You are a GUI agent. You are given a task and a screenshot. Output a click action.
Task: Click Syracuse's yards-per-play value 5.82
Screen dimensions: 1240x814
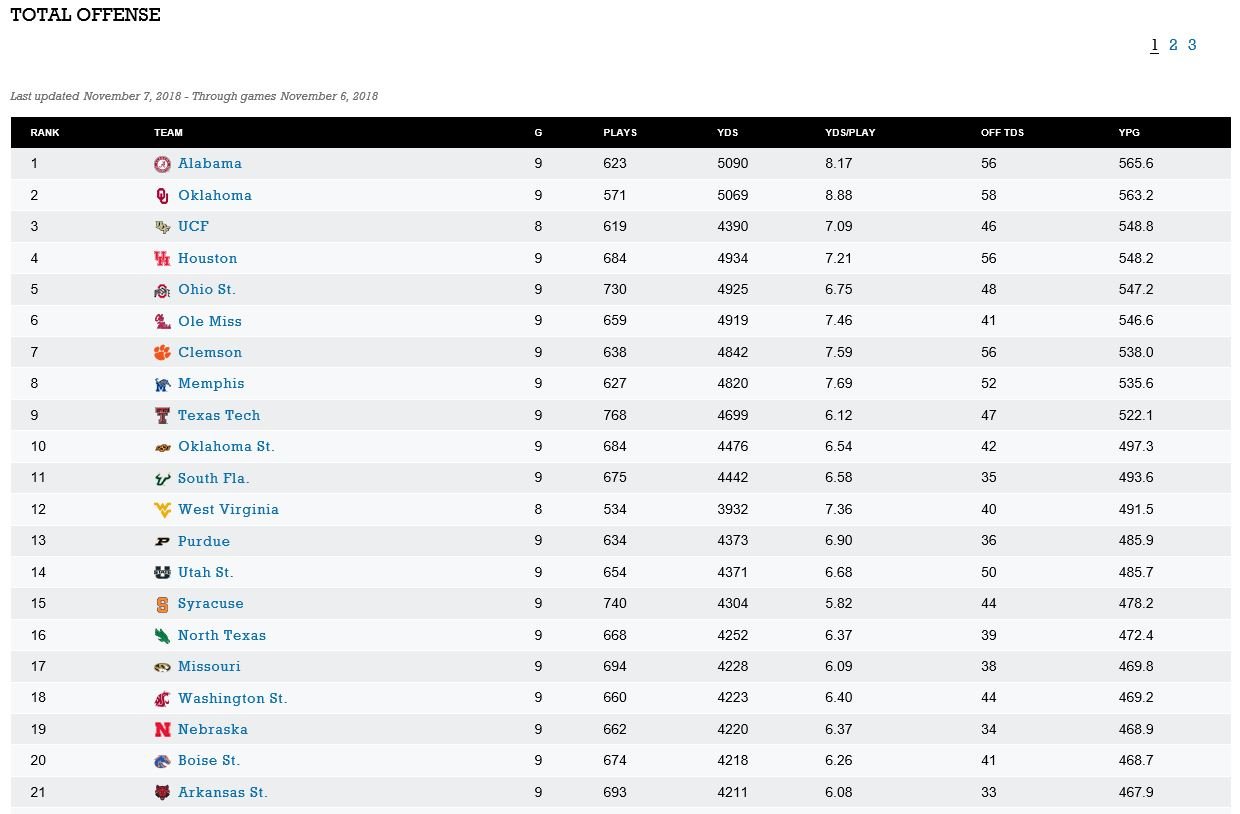(839, 604)
